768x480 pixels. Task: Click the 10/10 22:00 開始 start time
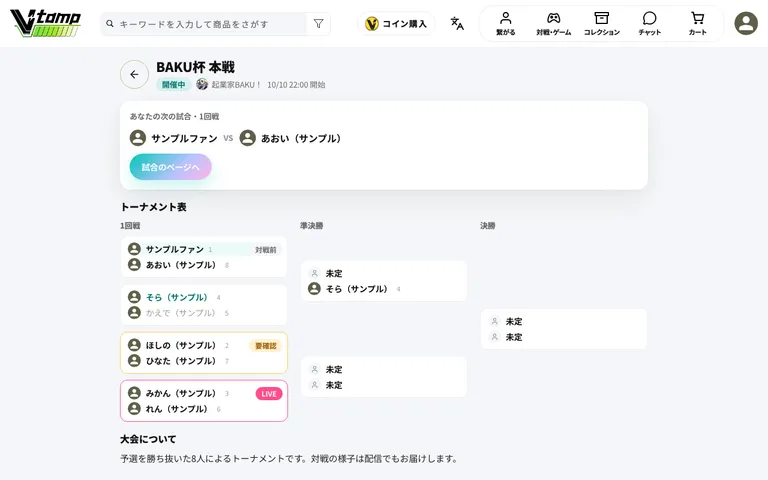(296, 85)
